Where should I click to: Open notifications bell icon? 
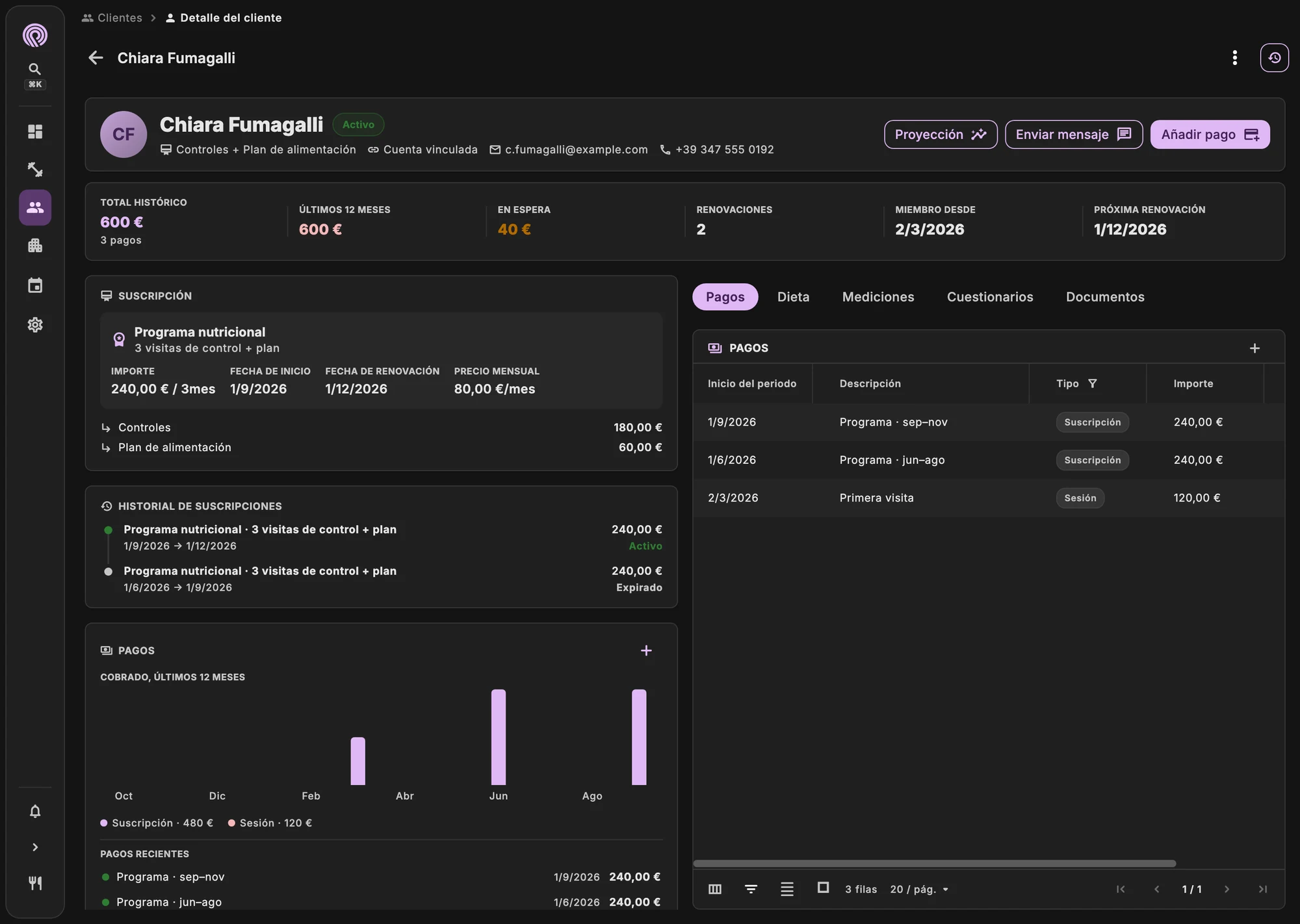point(35,812)
